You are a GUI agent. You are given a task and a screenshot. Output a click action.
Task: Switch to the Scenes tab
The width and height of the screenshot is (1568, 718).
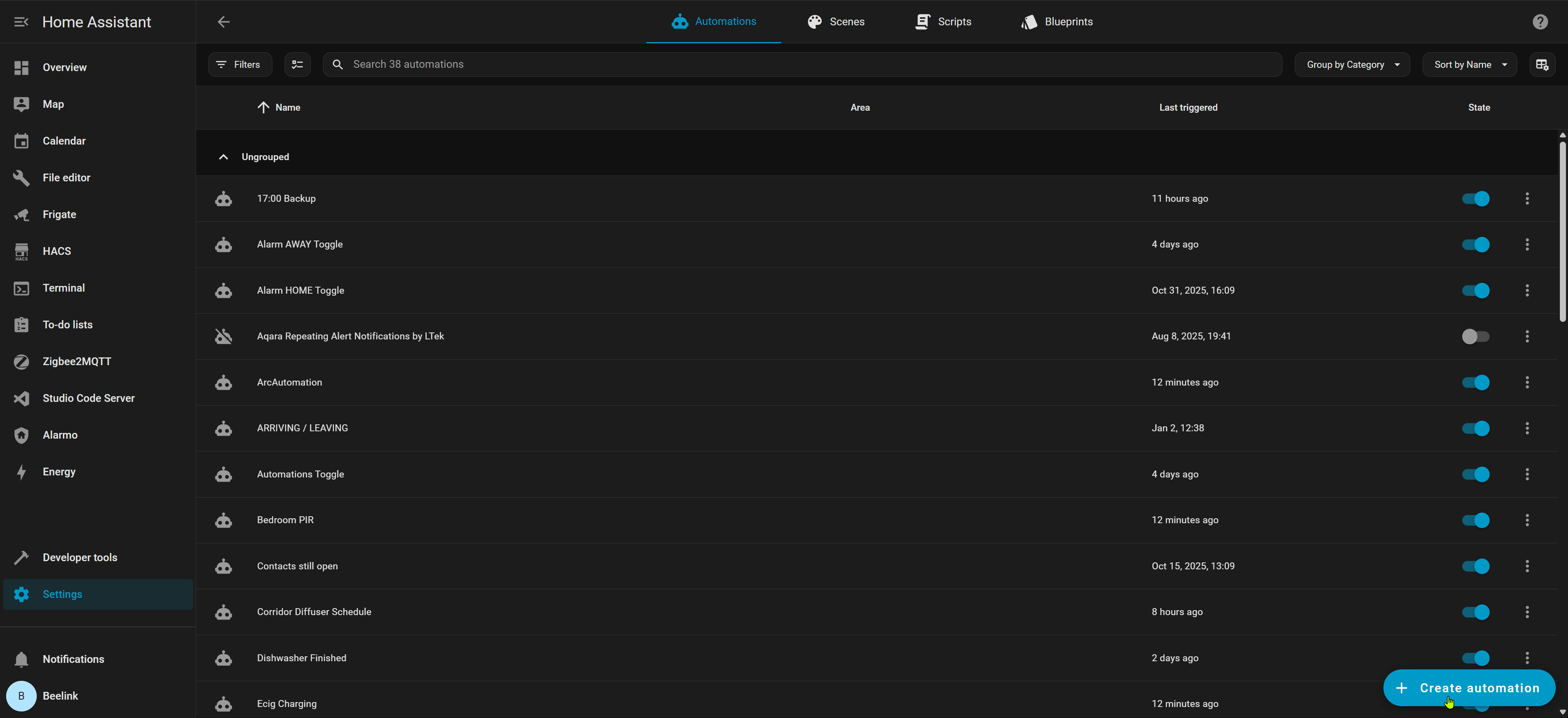click(x=835, y=22)
